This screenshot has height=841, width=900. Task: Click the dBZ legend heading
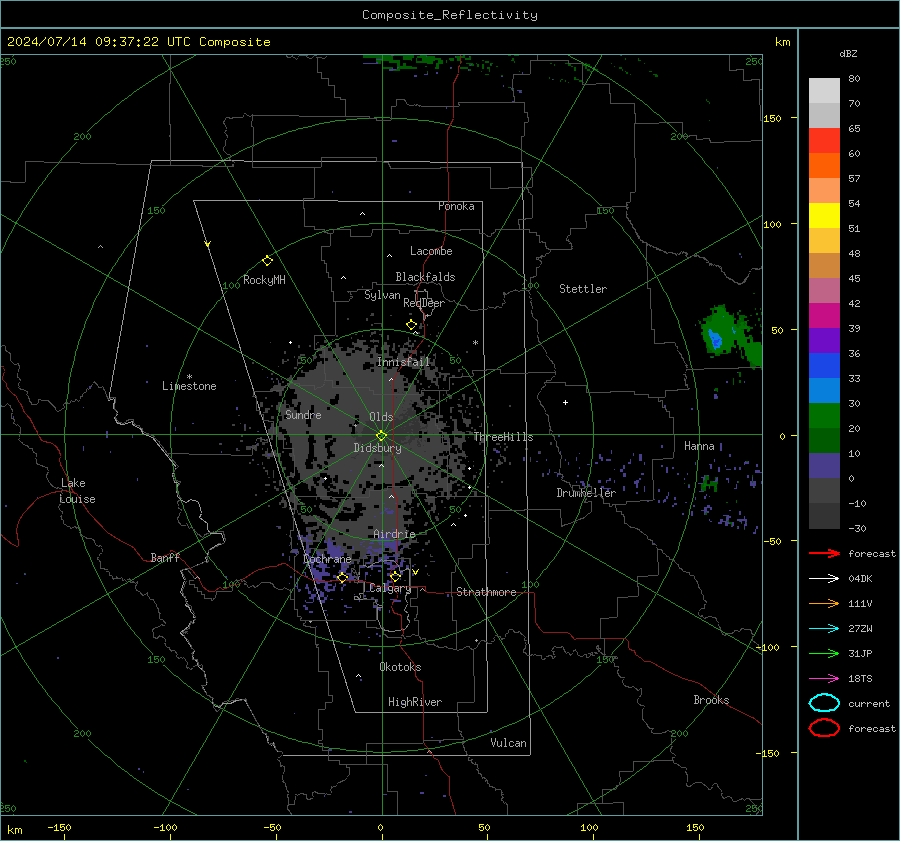tap(848, 53)
